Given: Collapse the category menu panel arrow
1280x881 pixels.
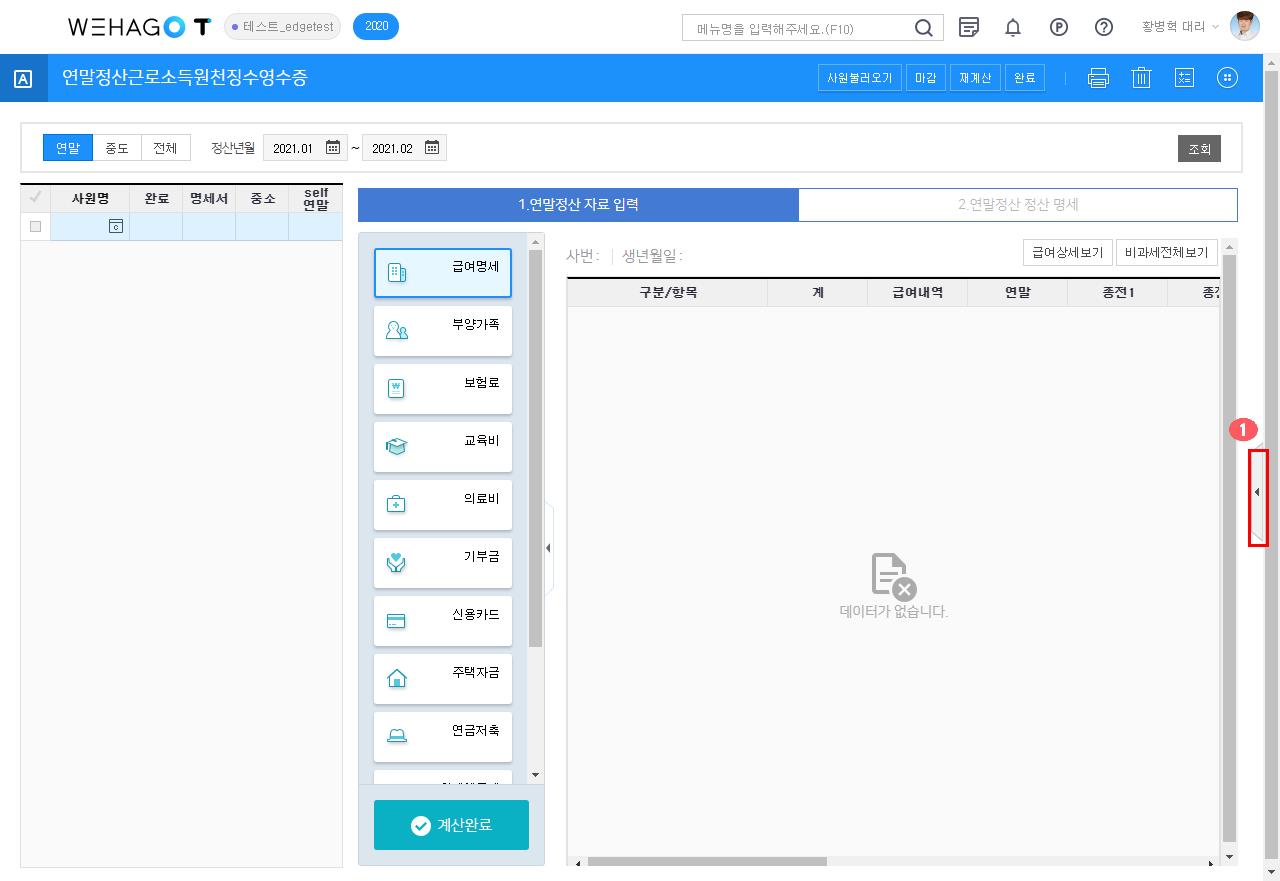Looking at the screenshot, I should point(548,548).
